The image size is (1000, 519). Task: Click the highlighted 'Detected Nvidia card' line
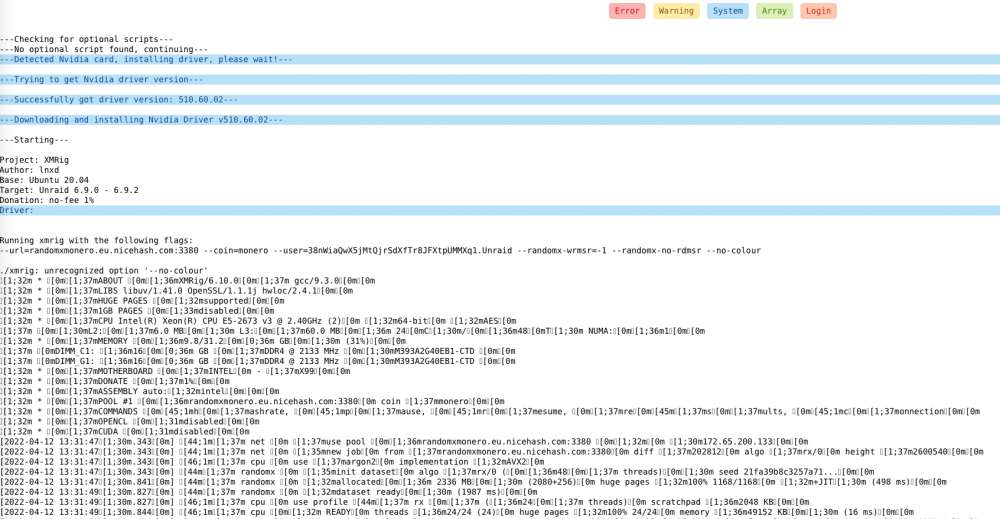[x=500, y=59]
